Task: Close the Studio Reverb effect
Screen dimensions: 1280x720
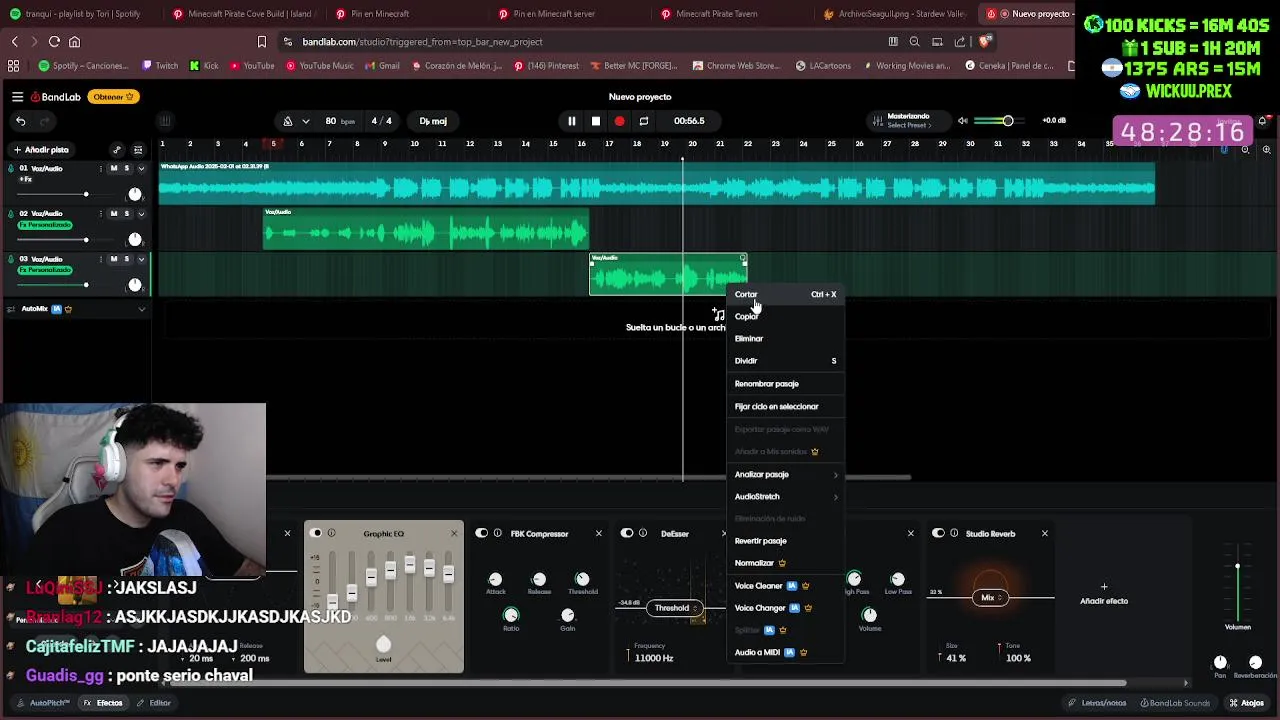Action: [1045, 533]
